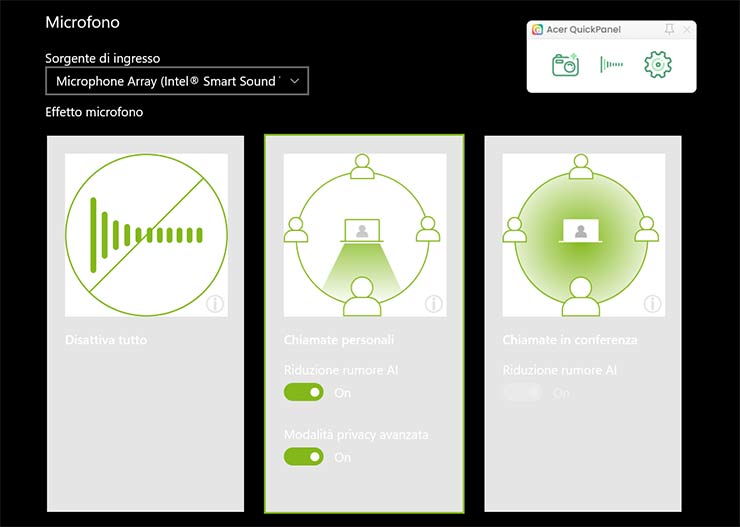Show info for Disattiva tutto effect
The image size is (740, 527).
click(x=215, y=304)
